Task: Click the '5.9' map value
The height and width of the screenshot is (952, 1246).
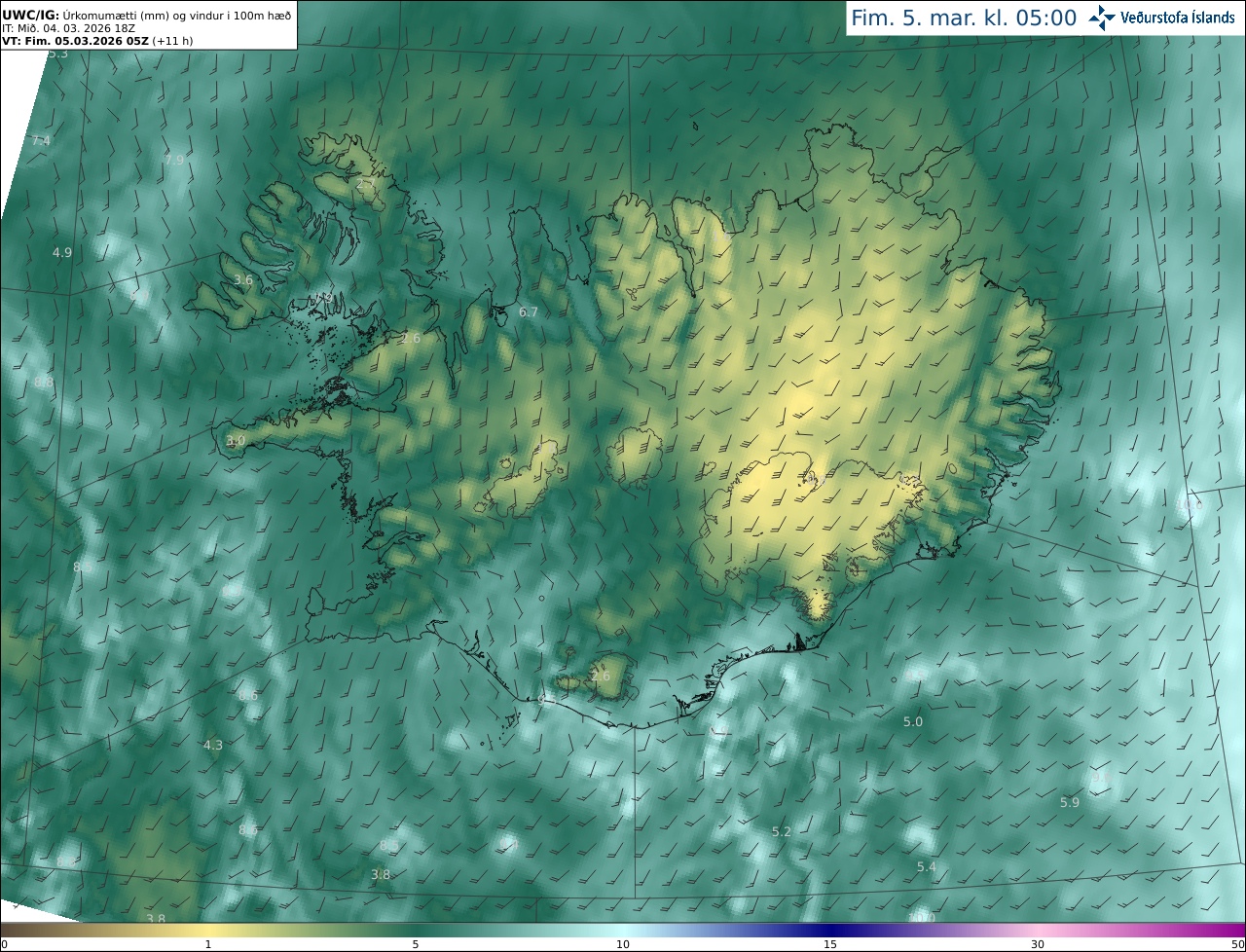Action: [x=1070, y=802]
